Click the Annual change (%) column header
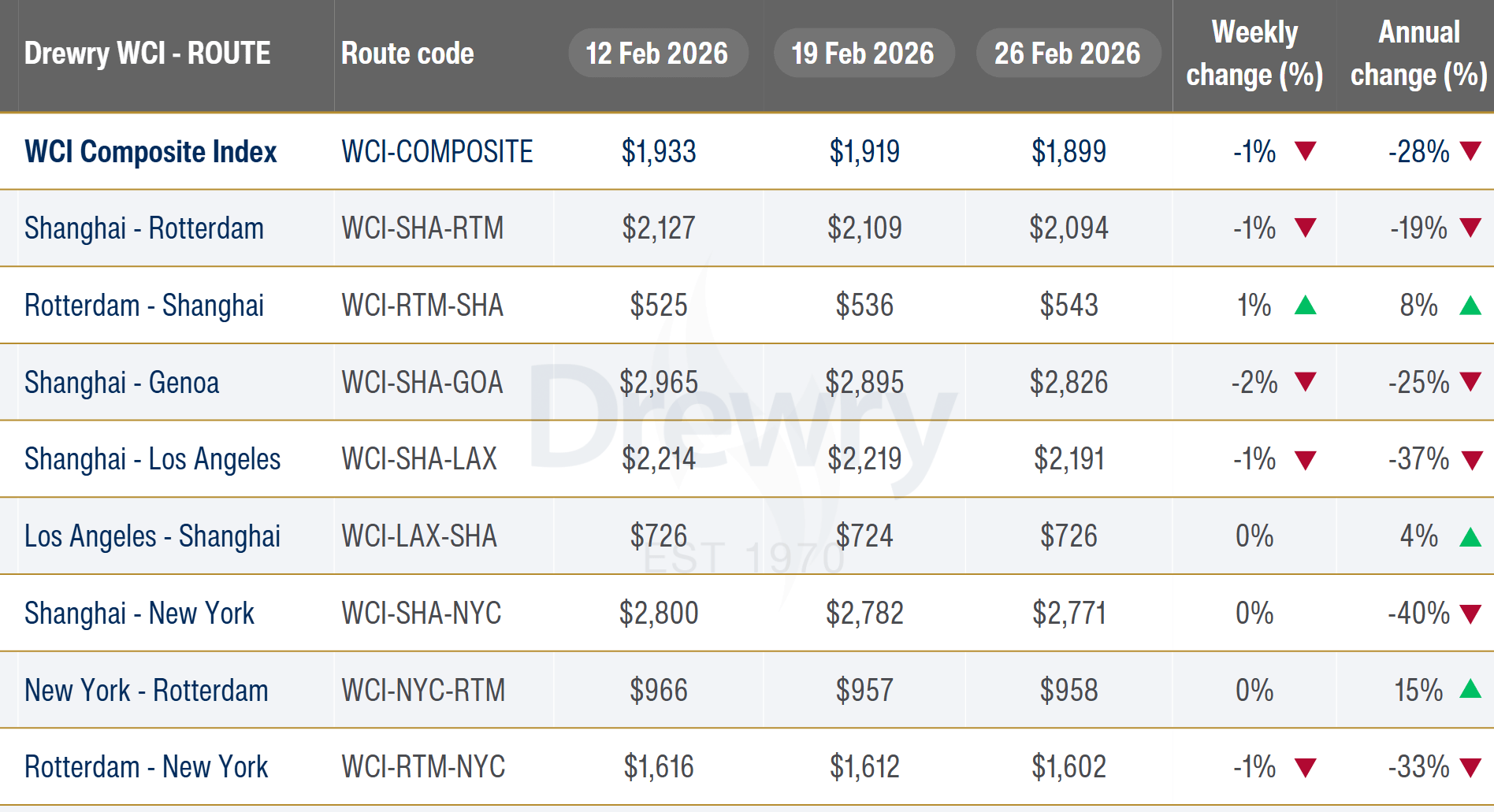 point(1418,54)
